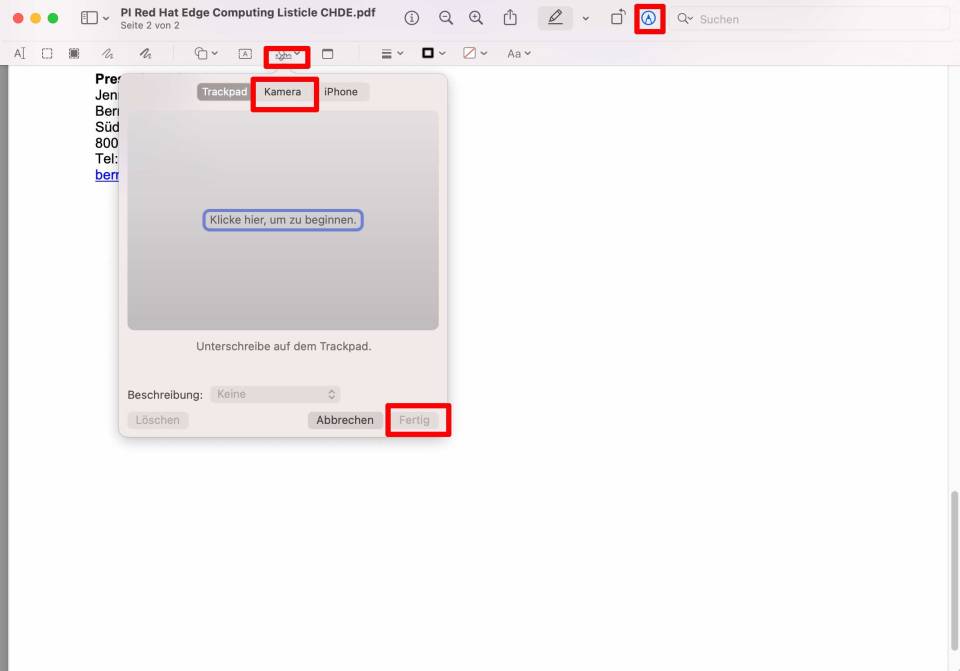
Task: Click the Suchen search field
Action: [820, 19]
